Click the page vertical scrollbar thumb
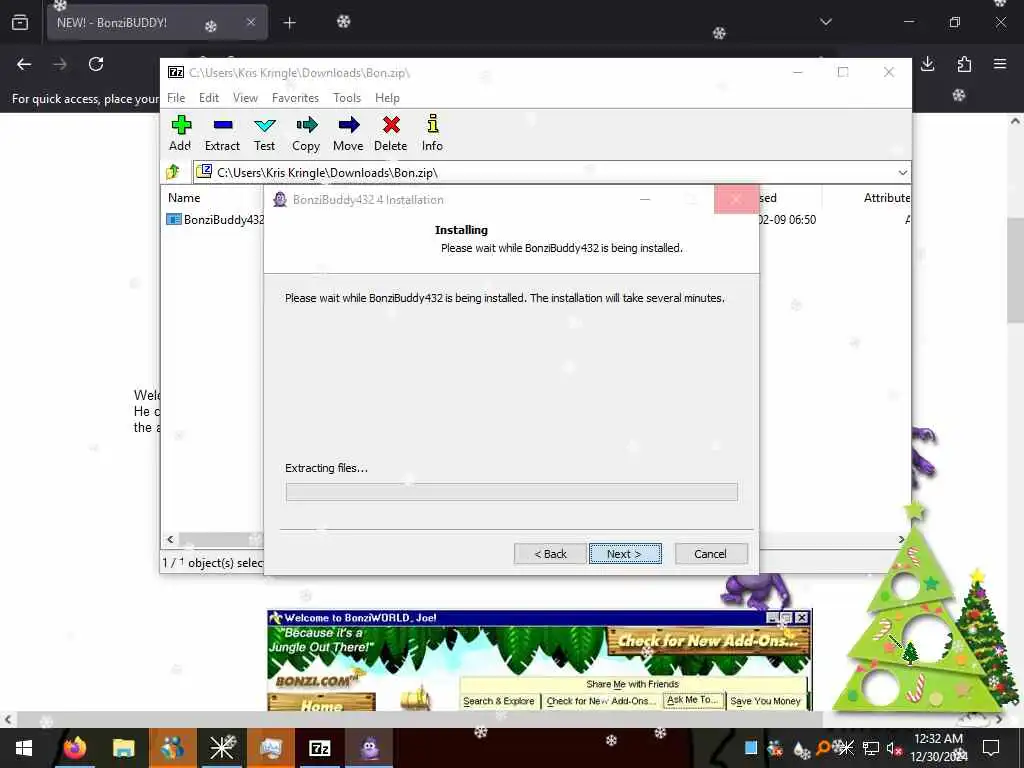The height and width of the screenshot is (768, 1024). pyautogui.click(x=1015, y=269)
